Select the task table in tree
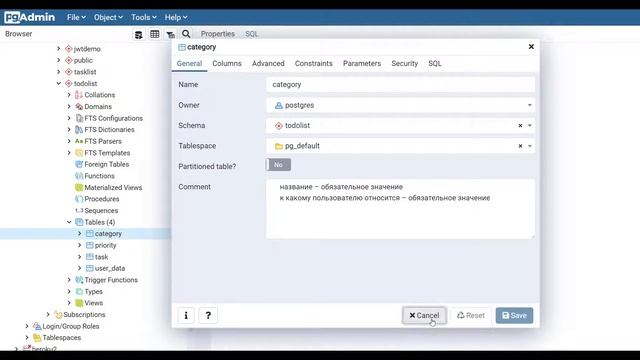This screenshot has width=640, height=360. pyautogui.click(x=101, y=257)
